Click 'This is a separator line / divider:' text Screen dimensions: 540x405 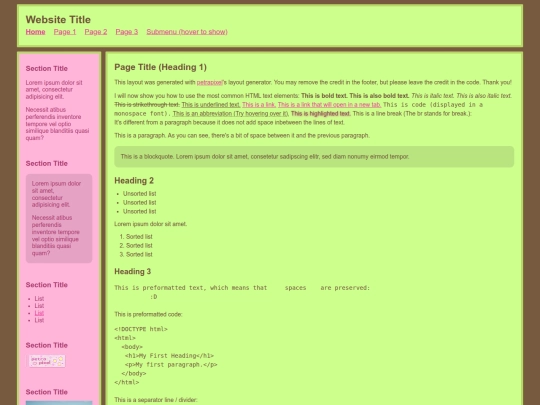pos(156,400)
